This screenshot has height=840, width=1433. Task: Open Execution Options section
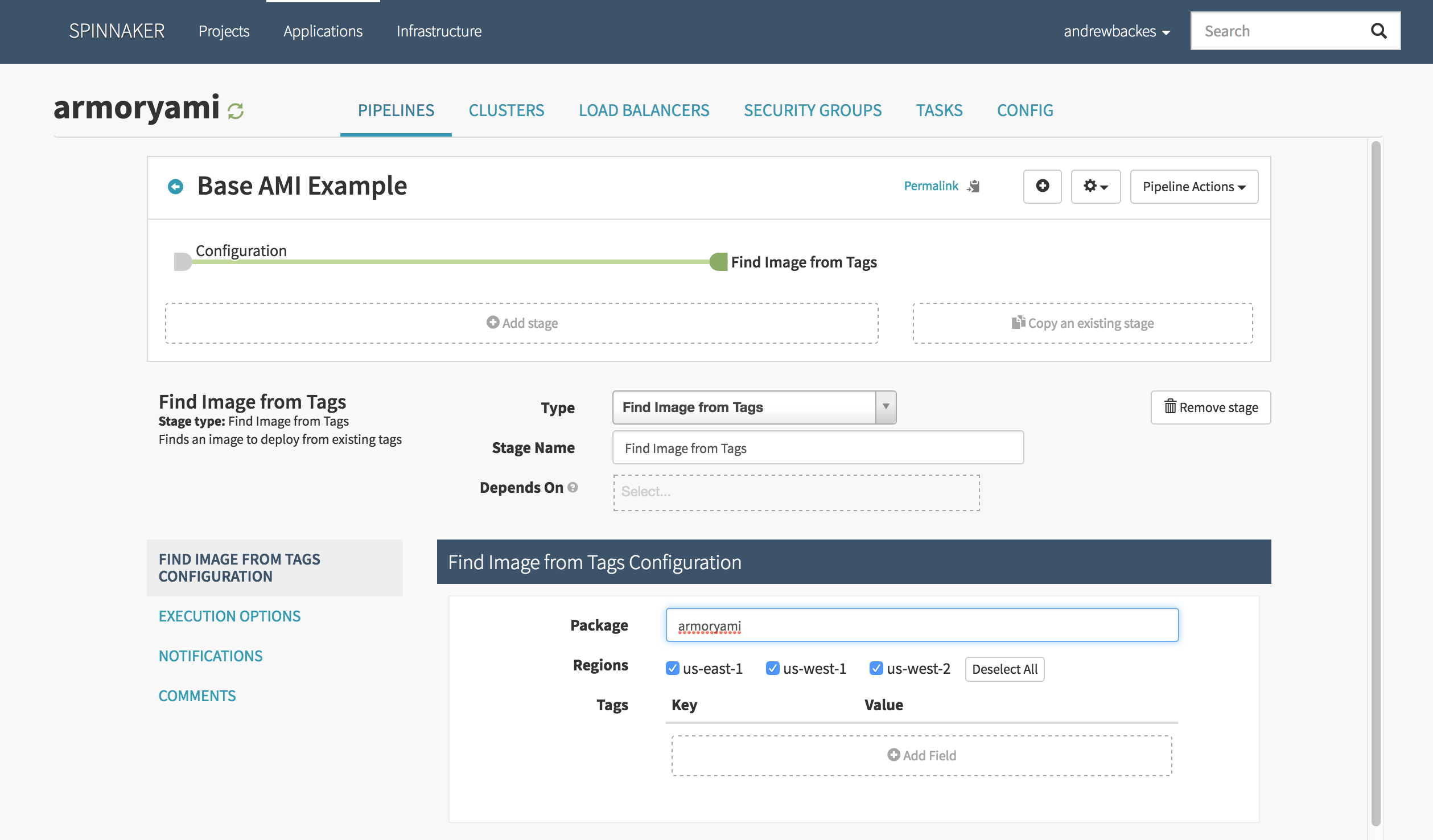[x=229, y=616]
